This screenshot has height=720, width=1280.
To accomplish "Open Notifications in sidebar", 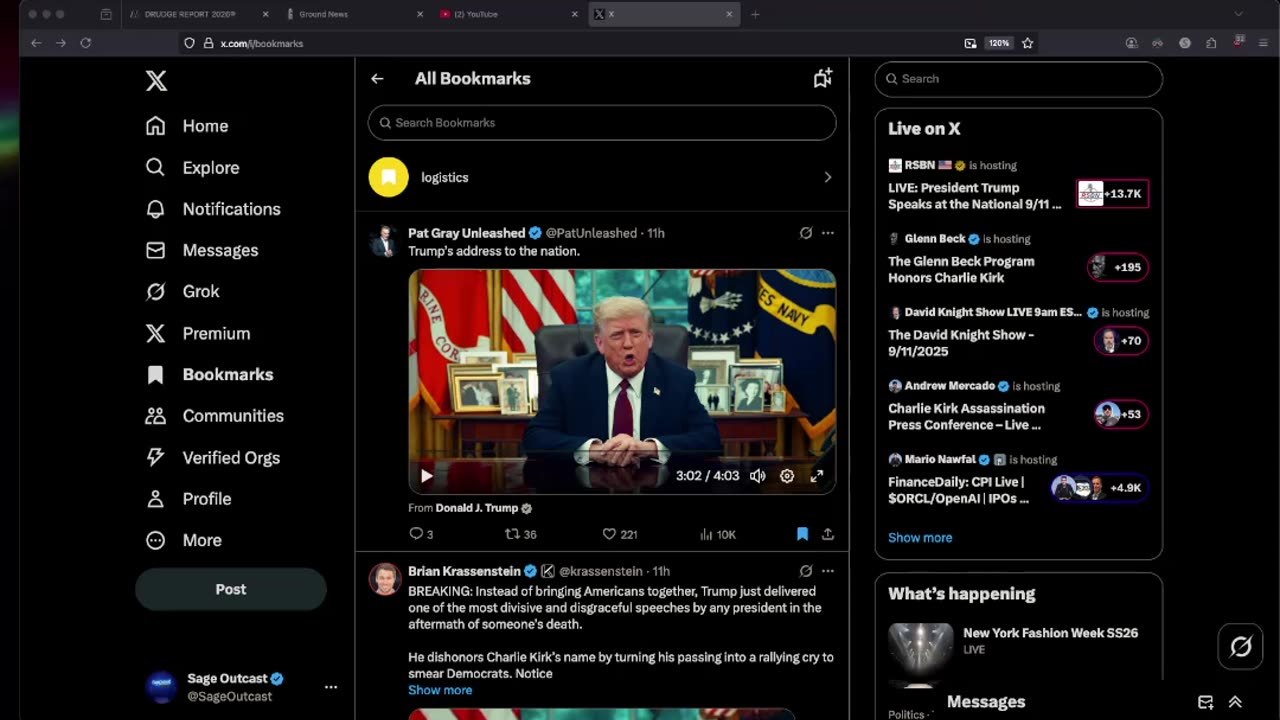I will pos(213,209).
